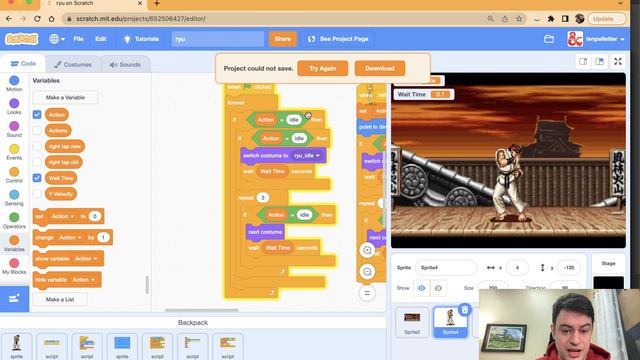Image resolution: width=640 pixels, height=360 pixels.
Task: Click the Scratch logo
Action: click(x=22, y=39)
